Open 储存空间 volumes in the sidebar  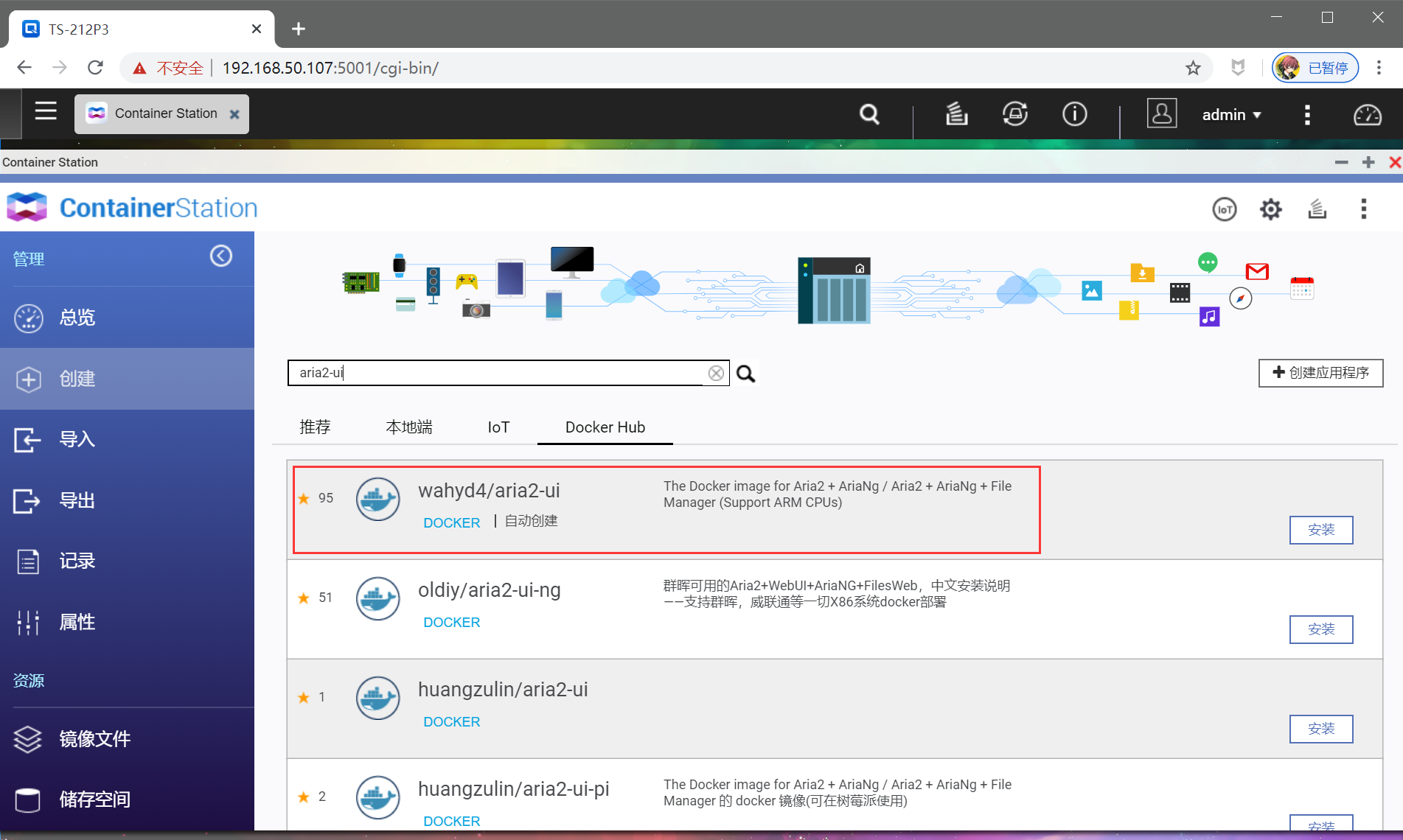click(127, 799)
